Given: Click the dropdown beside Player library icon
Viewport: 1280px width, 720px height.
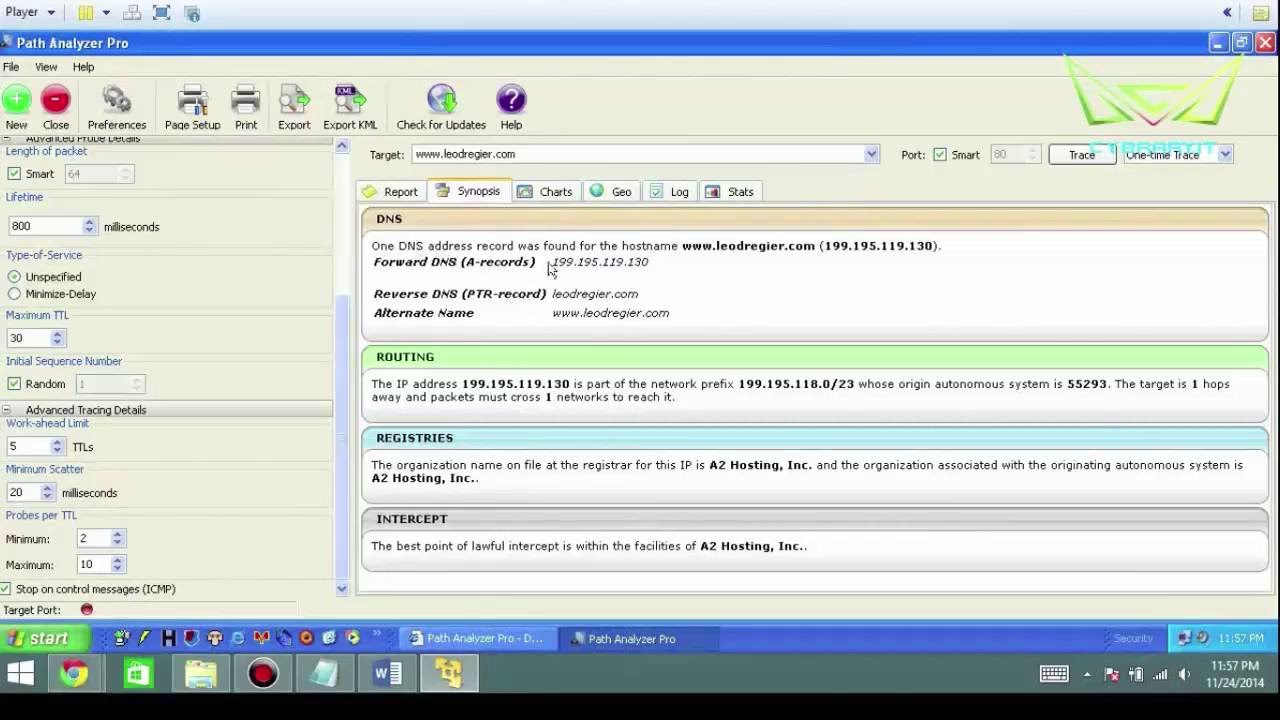Looking at the screenshot, I should (106, 13).
